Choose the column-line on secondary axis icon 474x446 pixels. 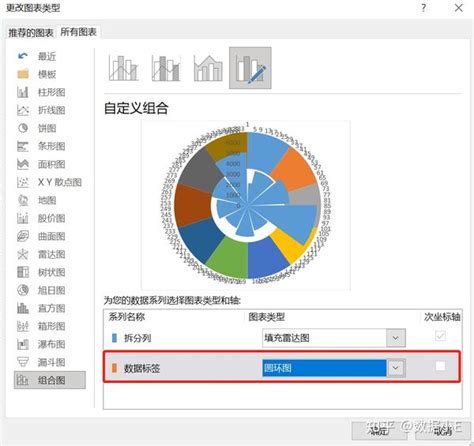[x=166, y=68]
